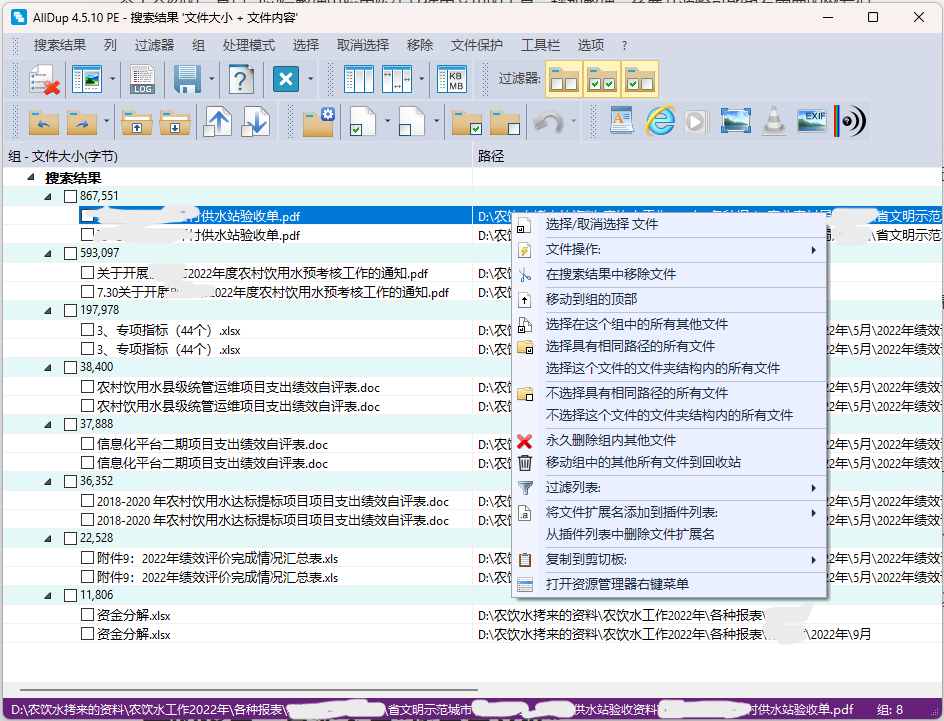Click the first column layout icon

(359, 79)
